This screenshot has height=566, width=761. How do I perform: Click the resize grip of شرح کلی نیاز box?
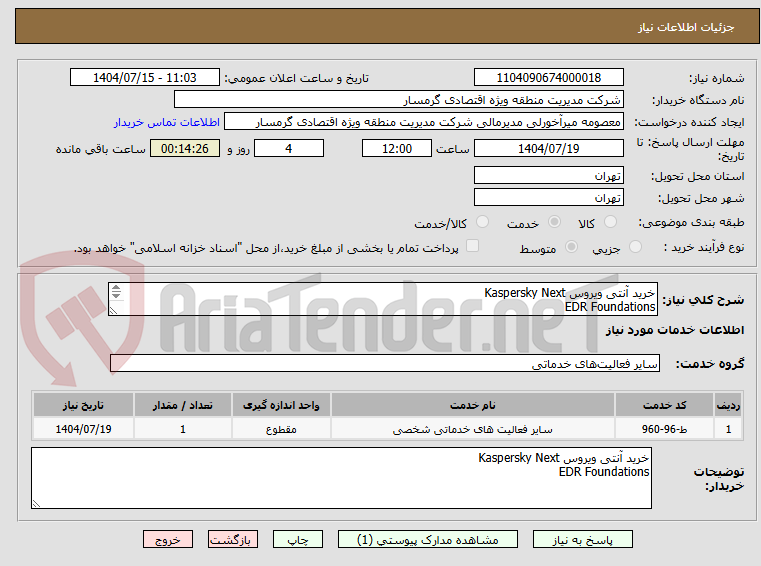(x=114, y=310)
